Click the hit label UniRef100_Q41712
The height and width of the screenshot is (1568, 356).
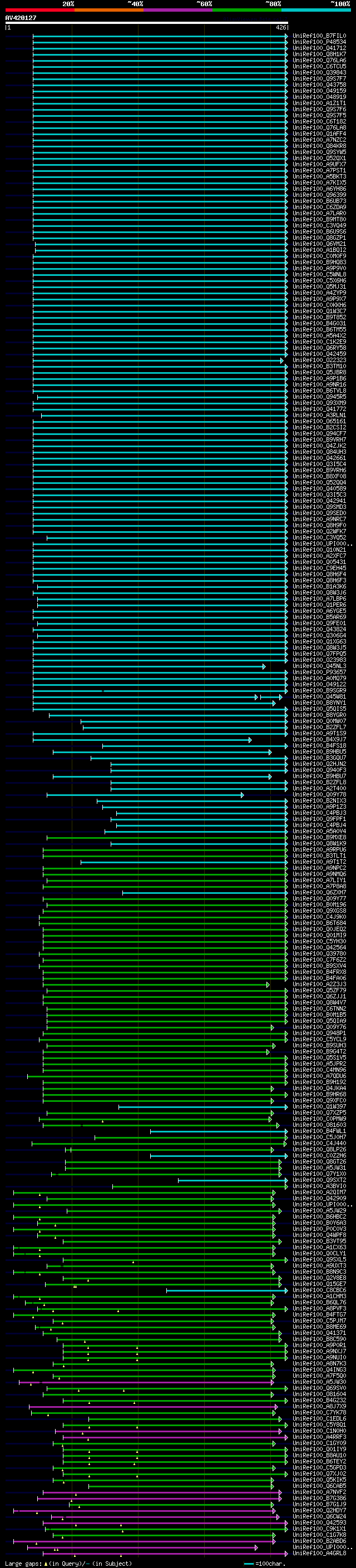pyautogui.click(x=319, y=48)
